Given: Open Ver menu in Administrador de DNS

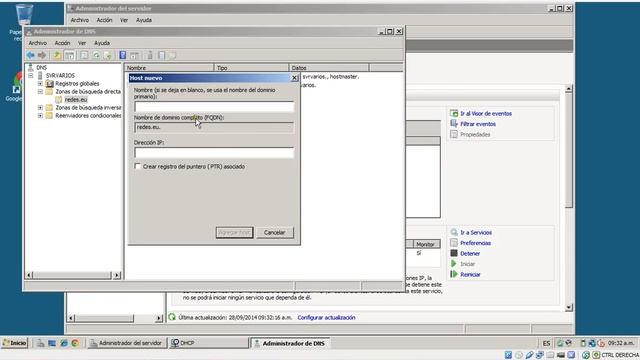Looking at the screenshot, I should pos(82,43).
